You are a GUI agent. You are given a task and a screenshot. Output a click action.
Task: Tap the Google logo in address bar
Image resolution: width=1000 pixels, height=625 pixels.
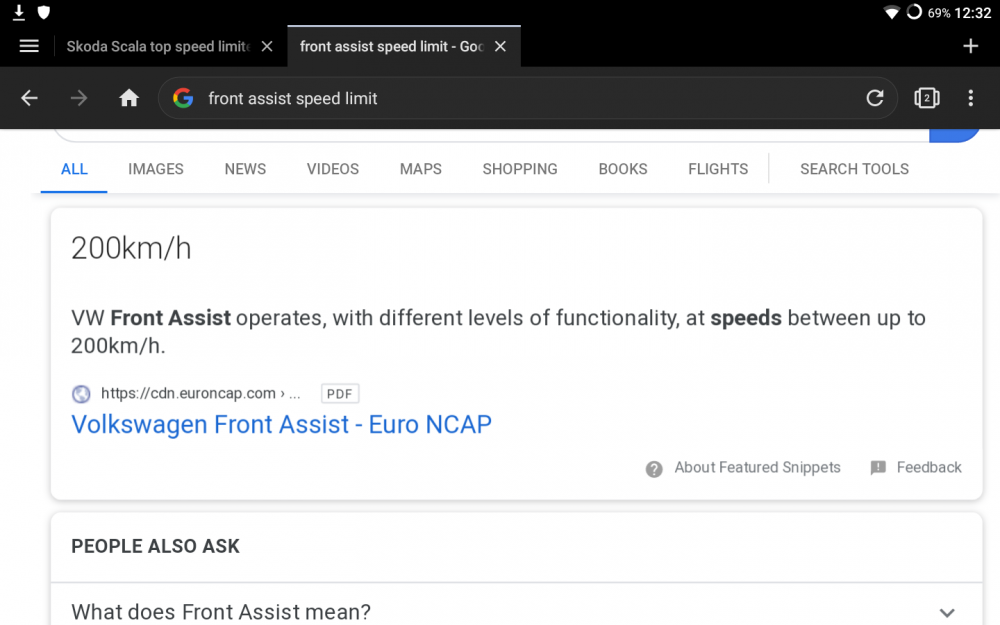click(183, 98)
